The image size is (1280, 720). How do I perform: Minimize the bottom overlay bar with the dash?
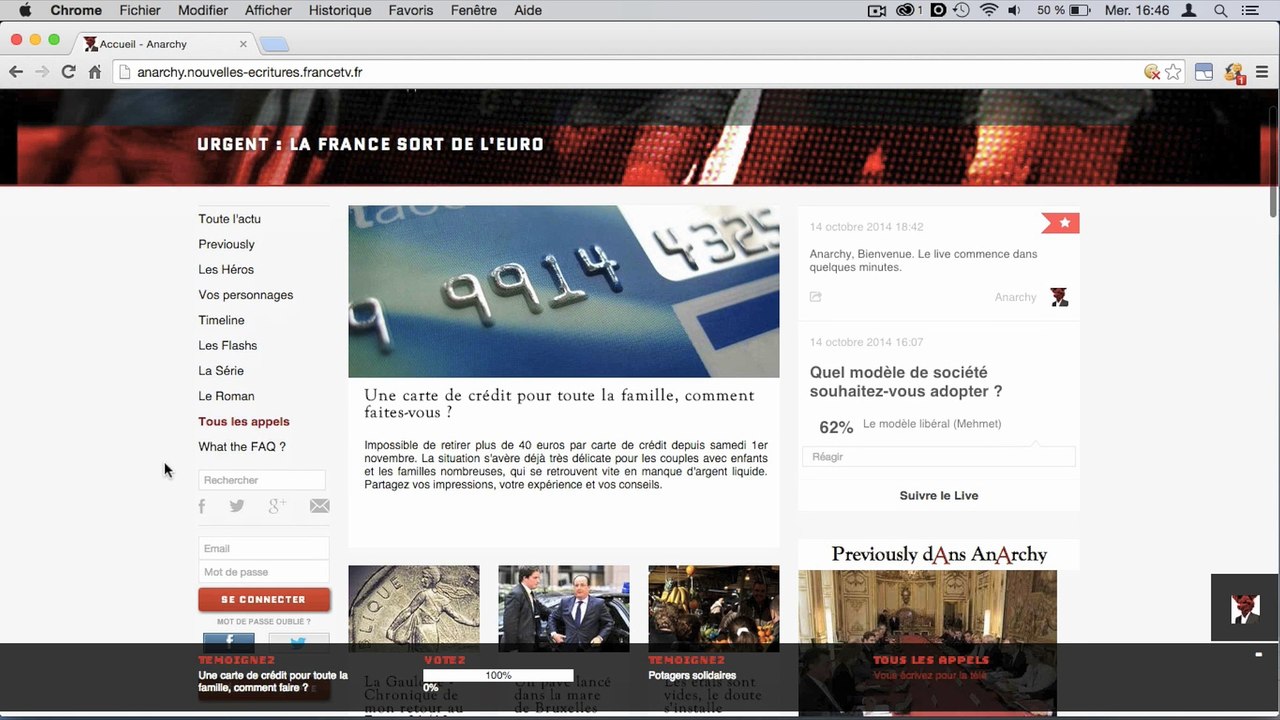pos(1259,655)
